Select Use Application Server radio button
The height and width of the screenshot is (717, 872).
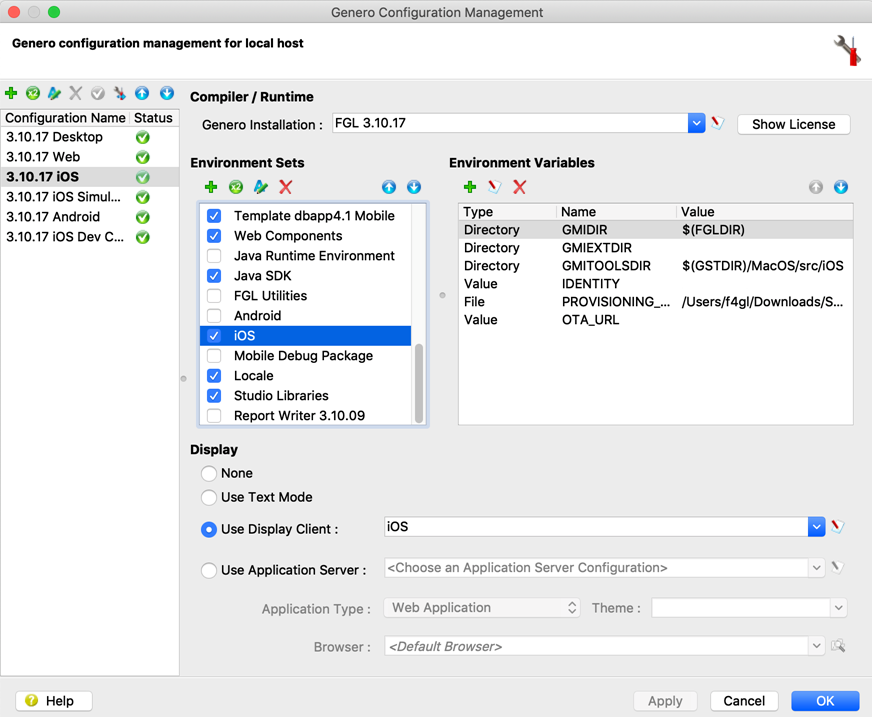coord(209,570)
